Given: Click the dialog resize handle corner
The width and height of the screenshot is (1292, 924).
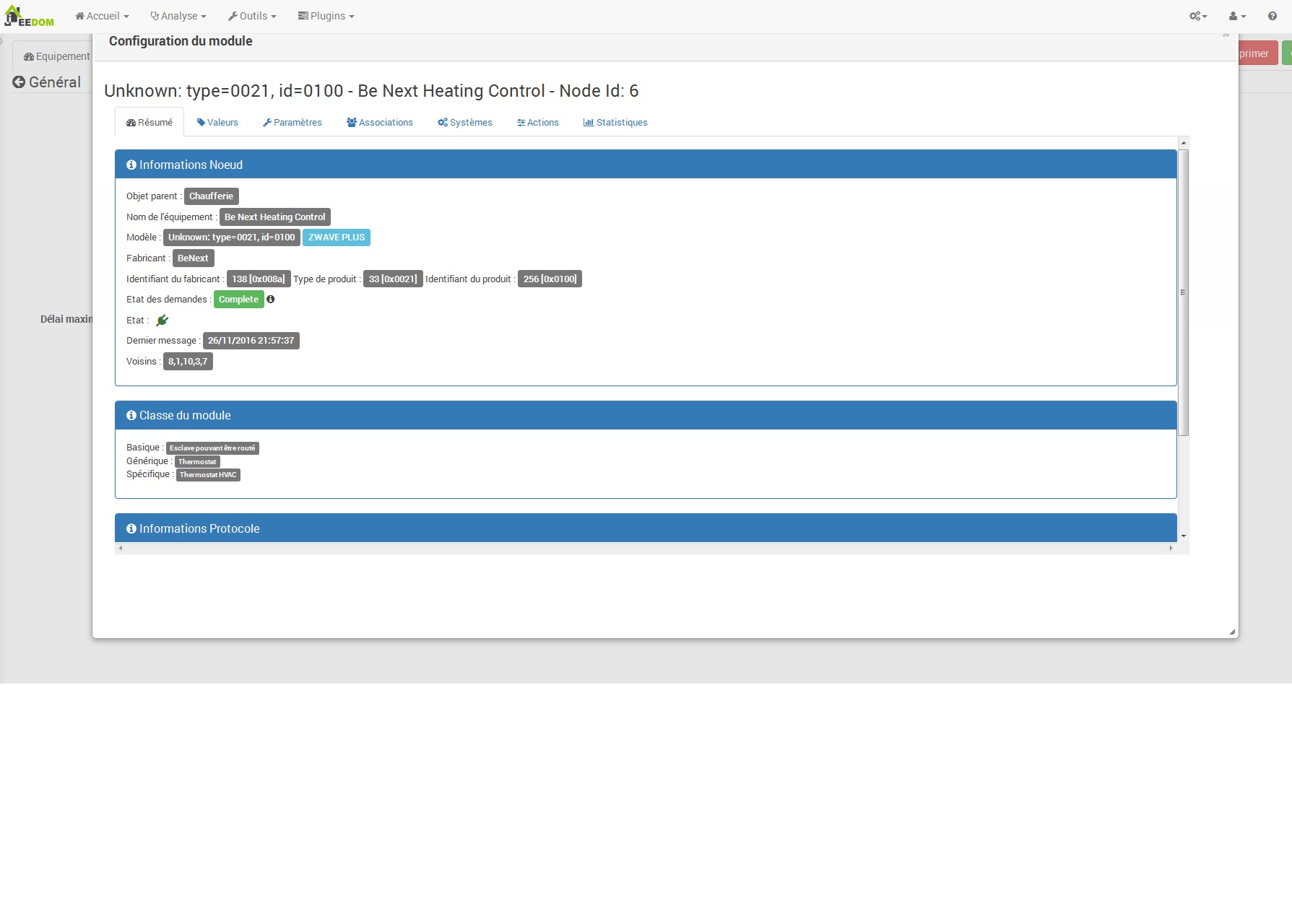Looking at the screenshot, I should point(1232,632).
